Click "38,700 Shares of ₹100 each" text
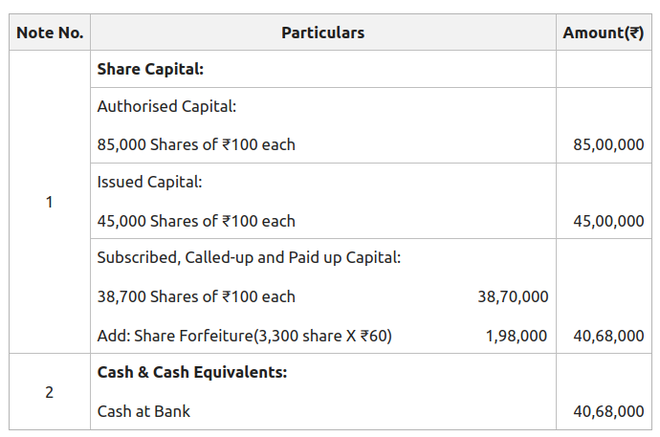The image size is (660, 437). pos(196,296)
